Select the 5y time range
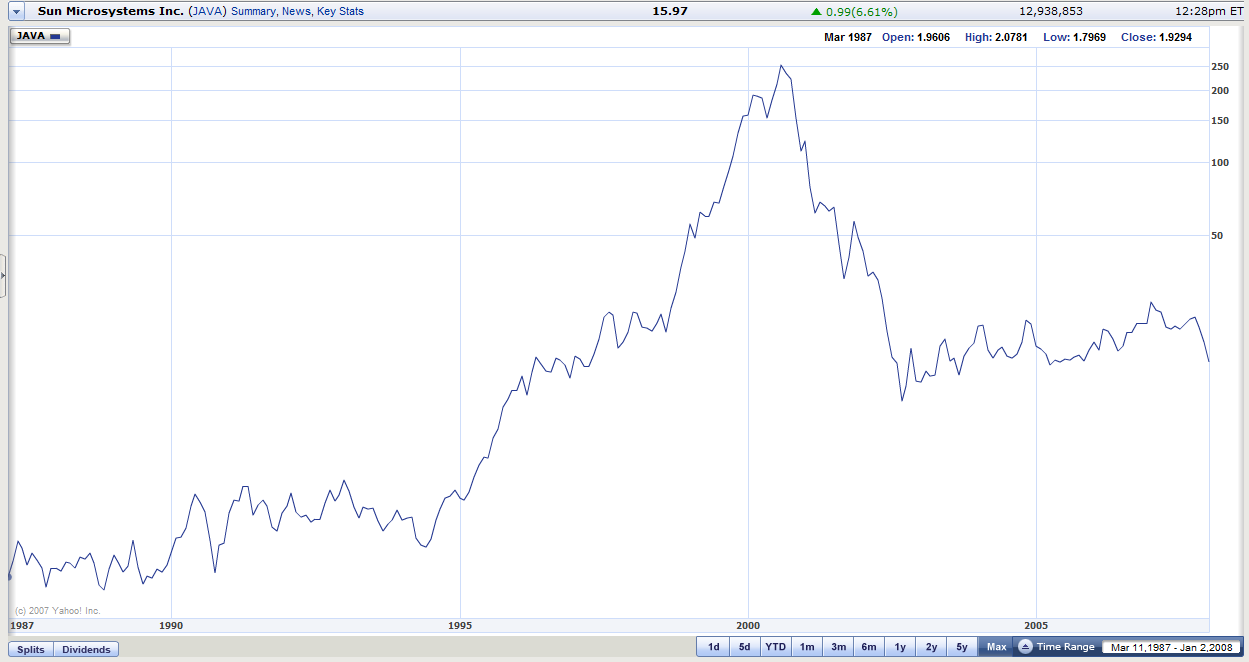 pyautogui.click(x=962, y=647)
